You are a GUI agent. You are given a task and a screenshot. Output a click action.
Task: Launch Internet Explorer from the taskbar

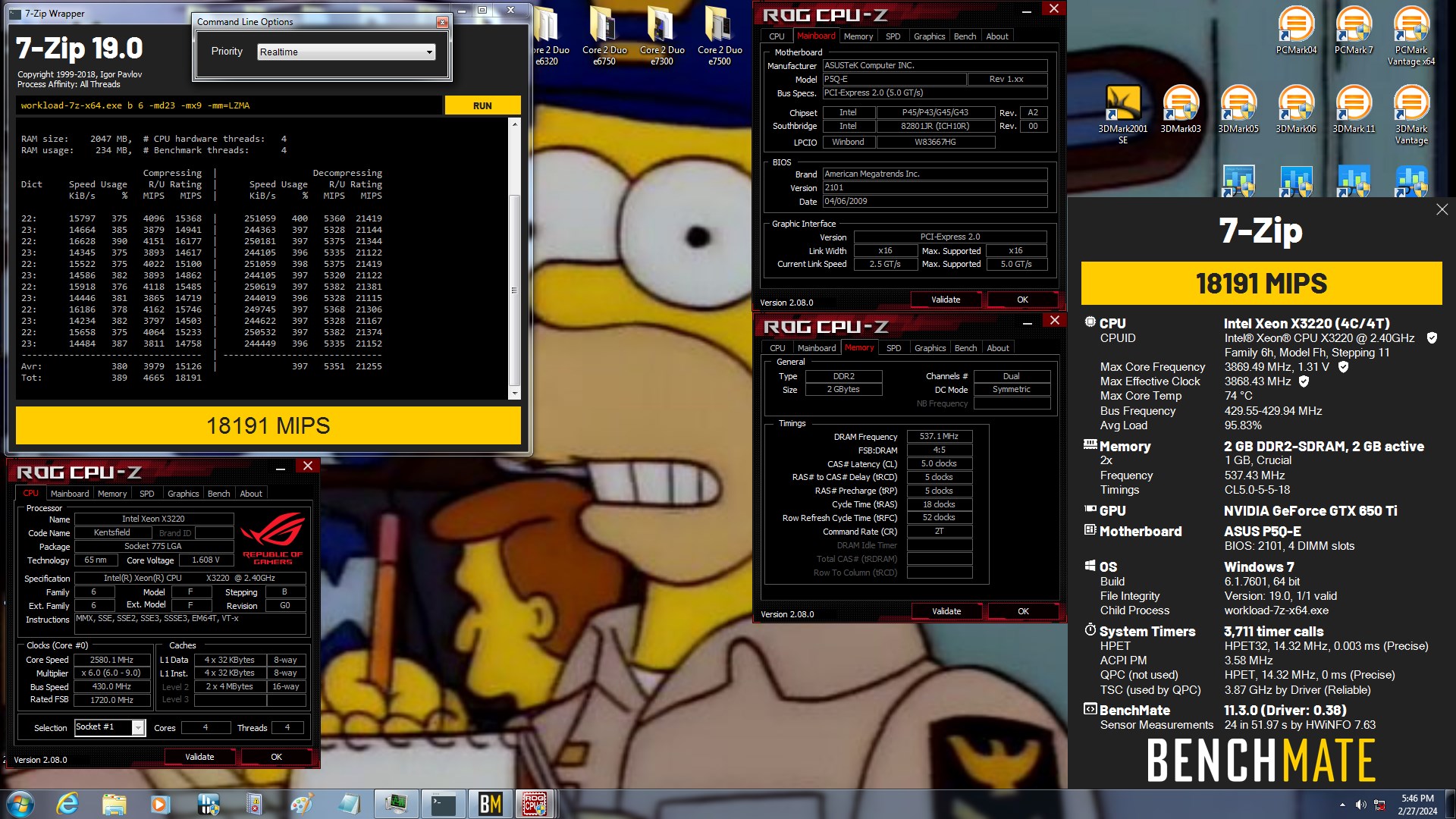click(x=67, y=804)
